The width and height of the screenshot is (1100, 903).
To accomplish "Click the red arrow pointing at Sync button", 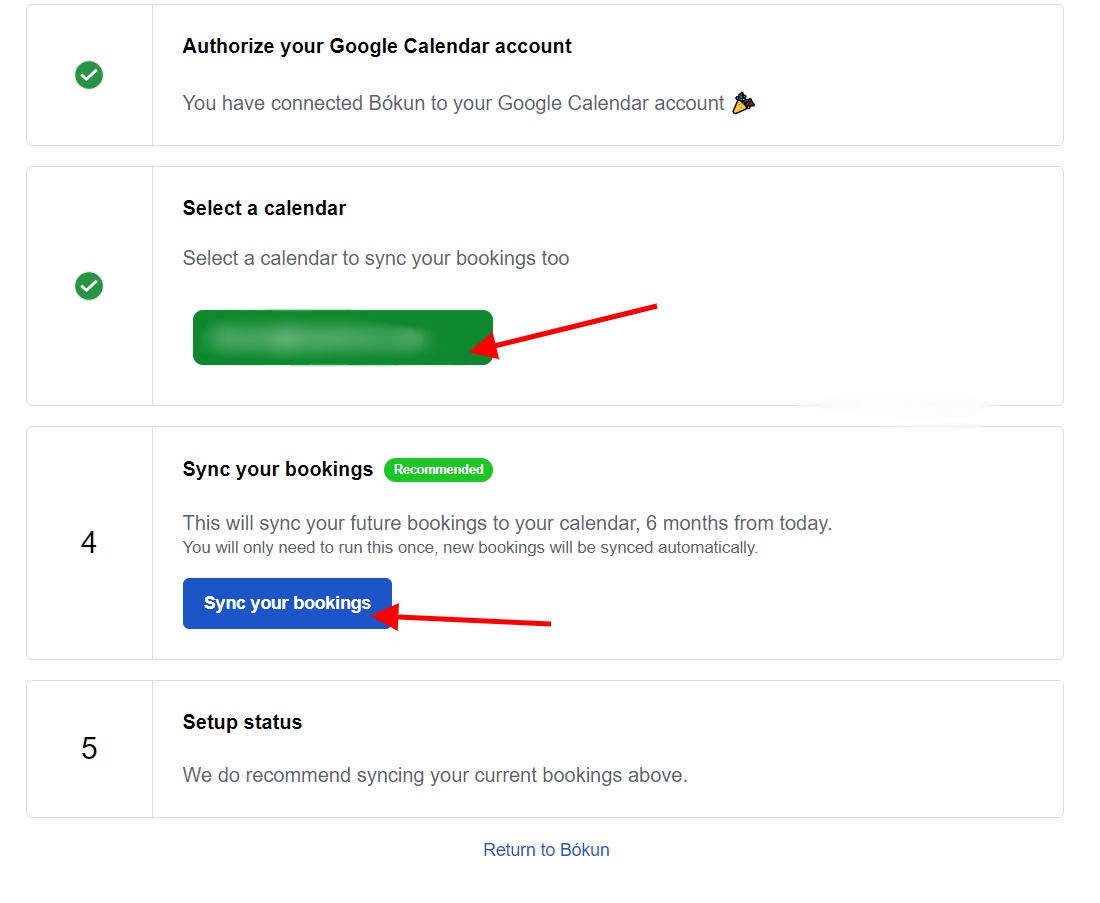I will (462, 617).
